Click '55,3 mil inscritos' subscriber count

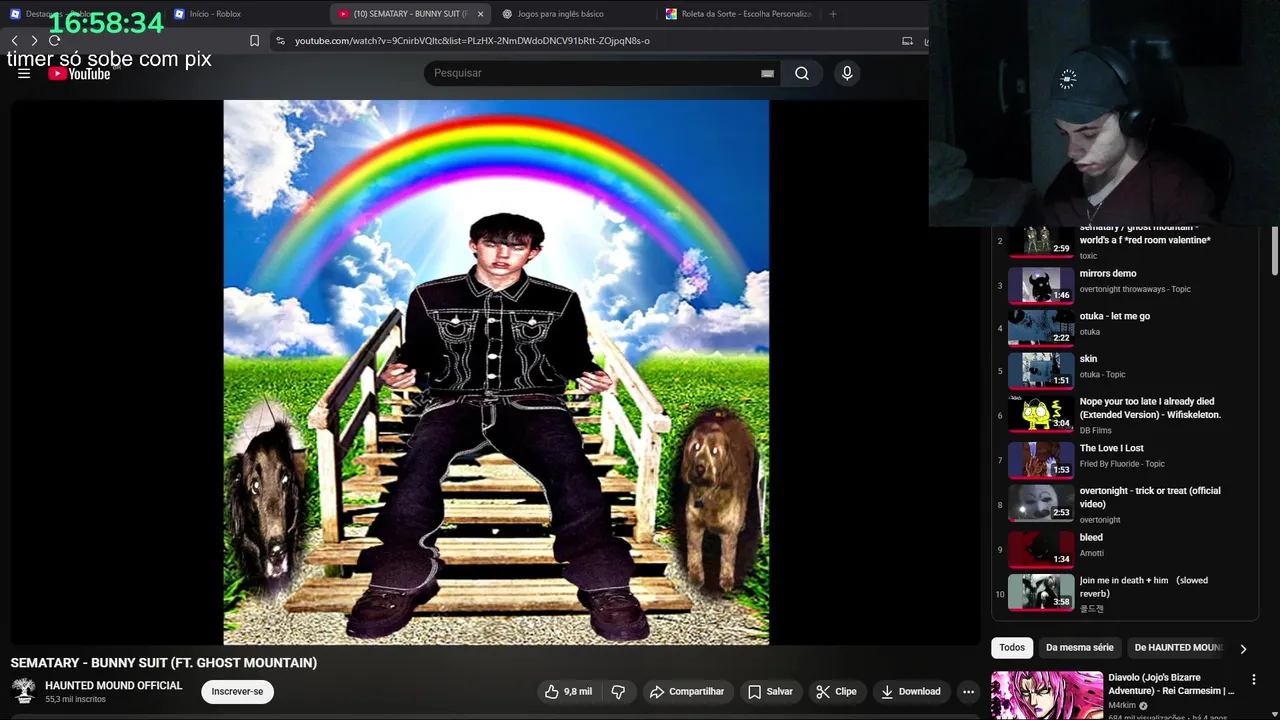[x=75, y=699]
